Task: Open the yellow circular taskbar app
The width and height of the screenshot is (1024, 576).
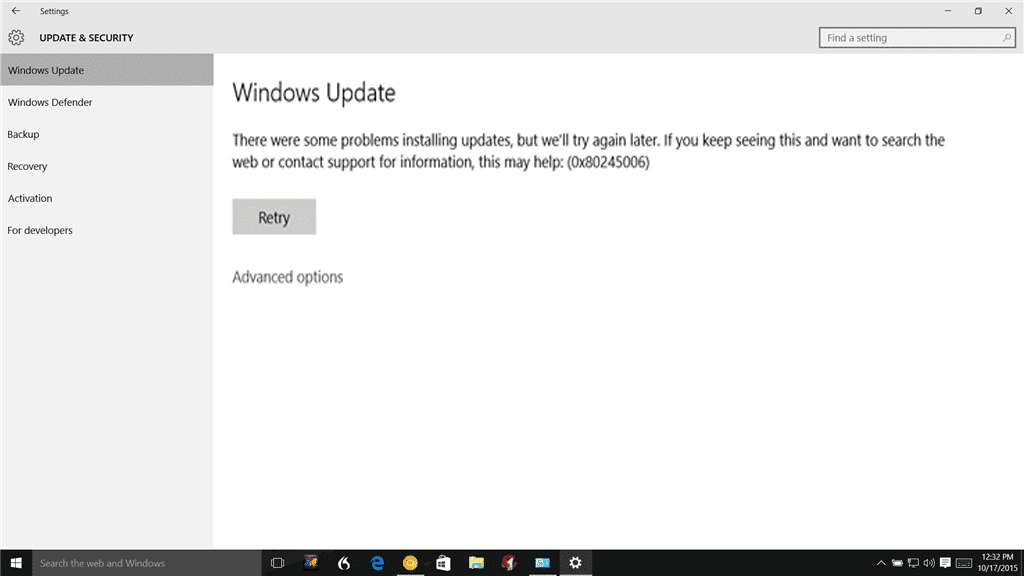Action: click(x=410, y=563)
